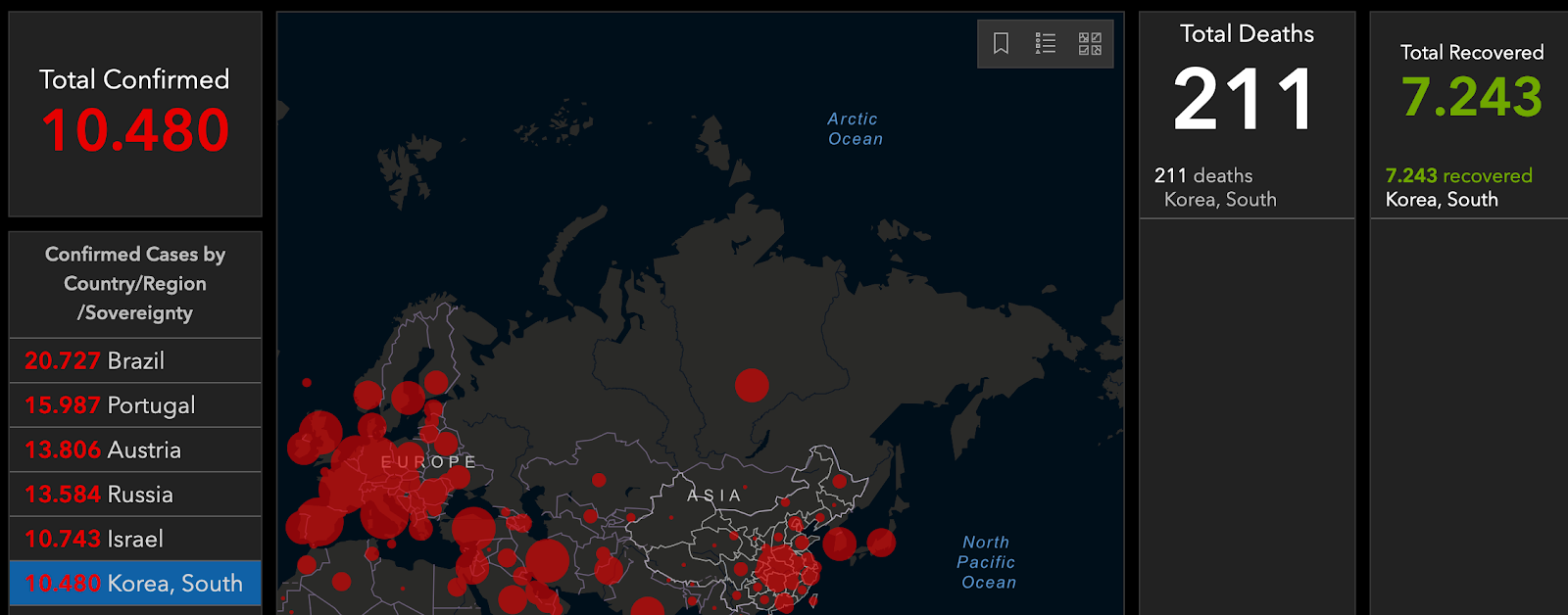Select Brazil in the country list
Viewport: 1568px width, 615px height.
[x=135, y=360]
